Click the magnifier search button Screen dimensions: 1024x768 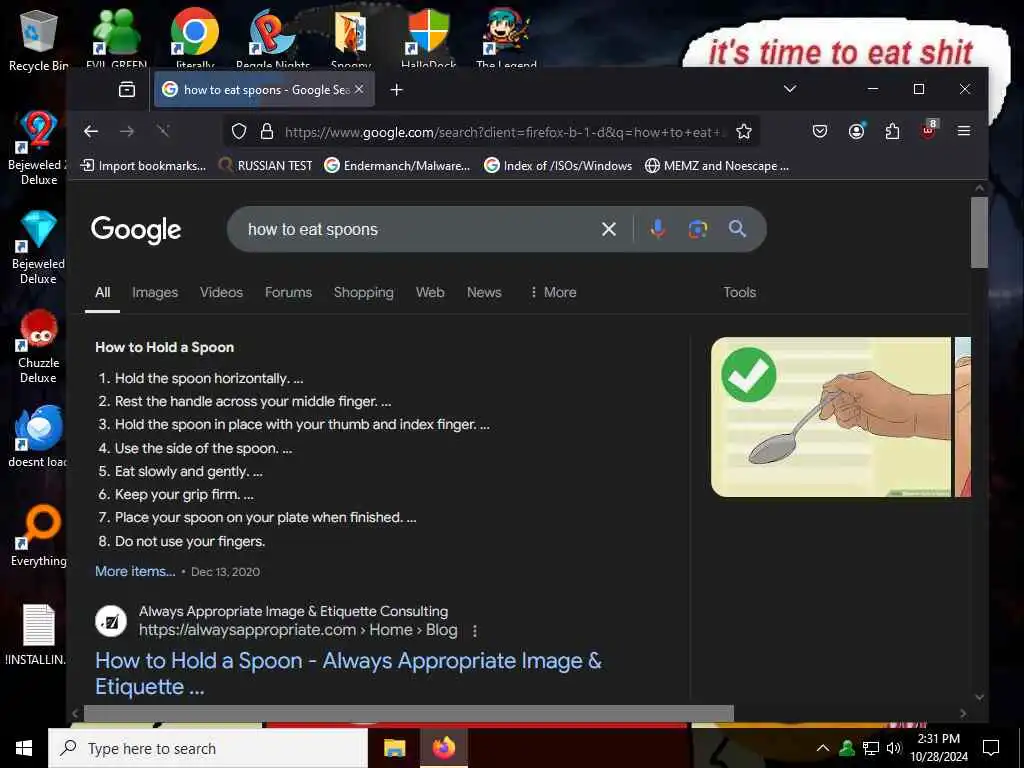[737, 229]
